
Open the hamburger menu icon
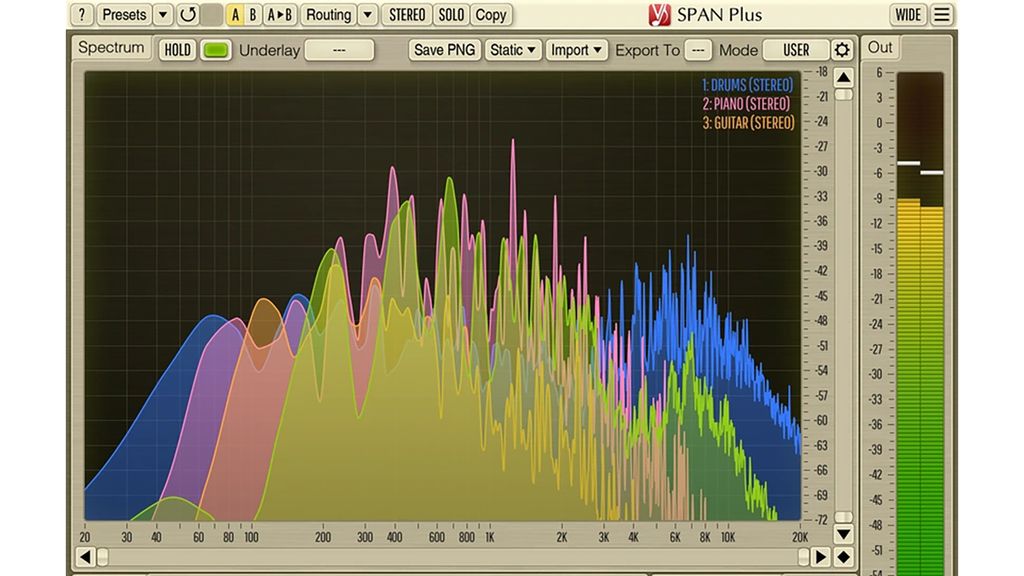click(x=942, y=14)
